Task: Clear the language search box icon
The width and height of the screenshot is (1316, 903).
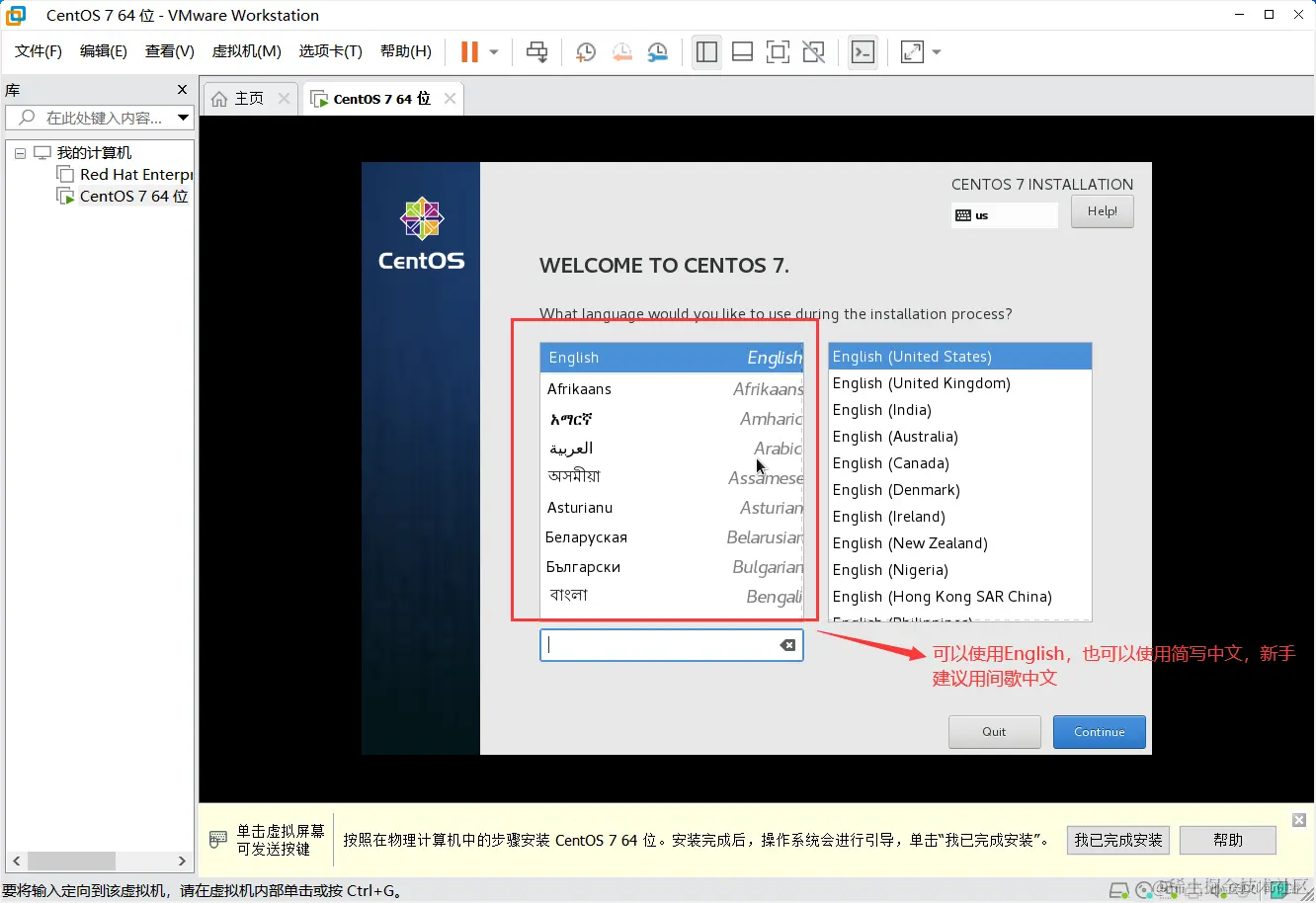Action: 787,645
